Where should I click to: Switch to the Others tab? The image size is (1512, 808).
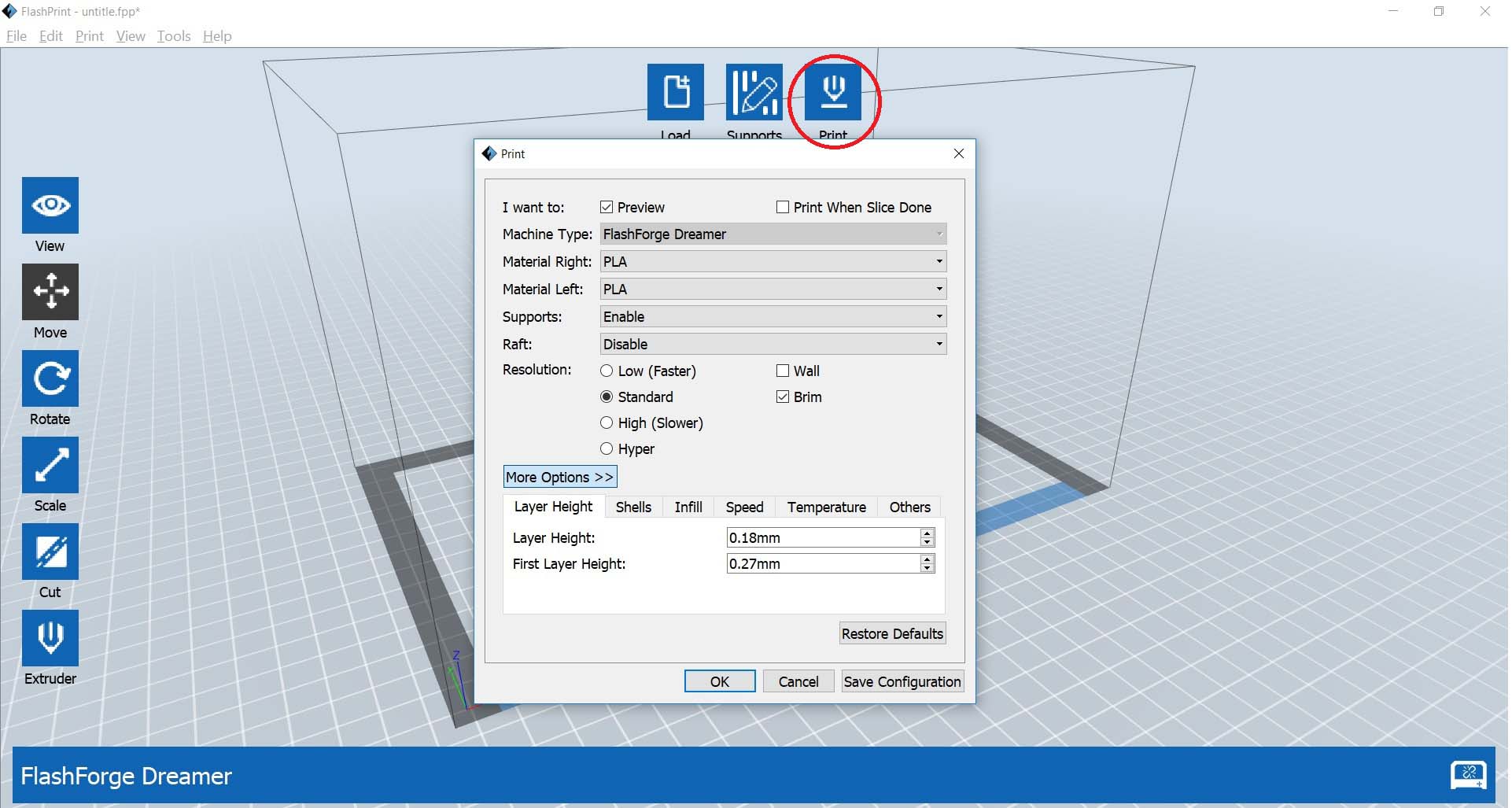click(x=910, y=507)
